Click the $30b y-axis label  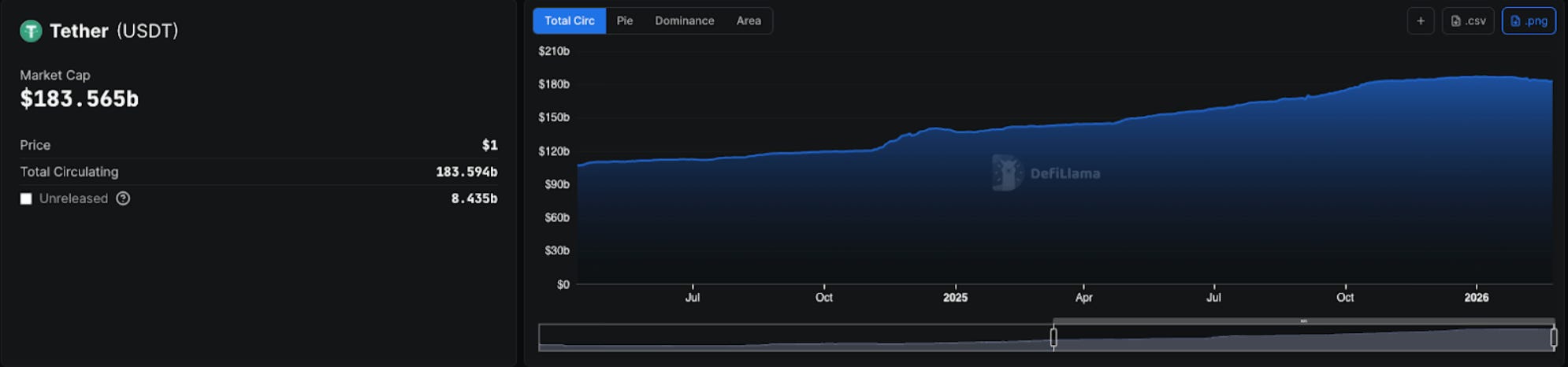[x=557, y=250]
